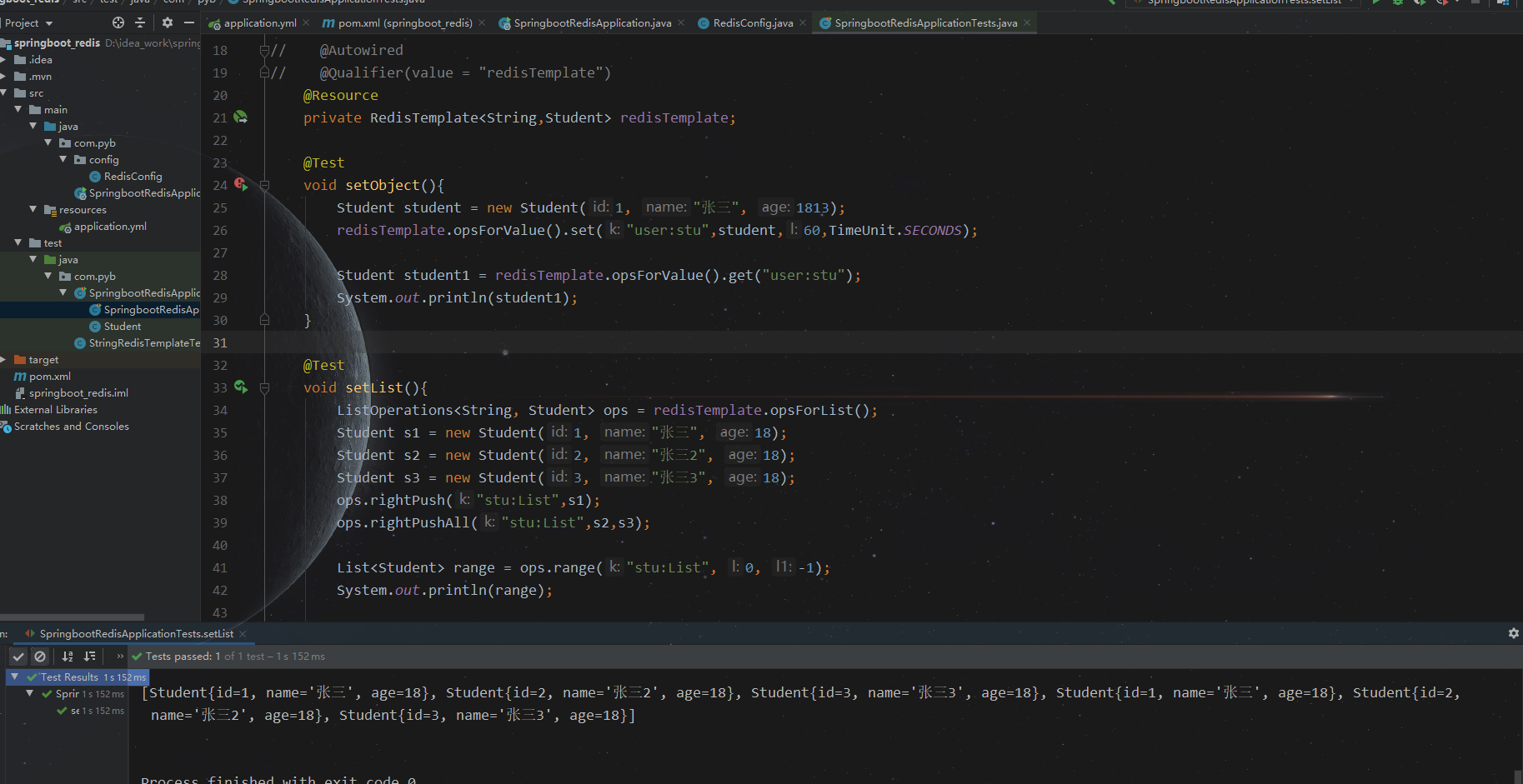The width and height of the screenshot is (1523, 784).
Task: Close the SpringbootRedisApplication.java tab
Action: pyautogui.click(x=681, y=22)
